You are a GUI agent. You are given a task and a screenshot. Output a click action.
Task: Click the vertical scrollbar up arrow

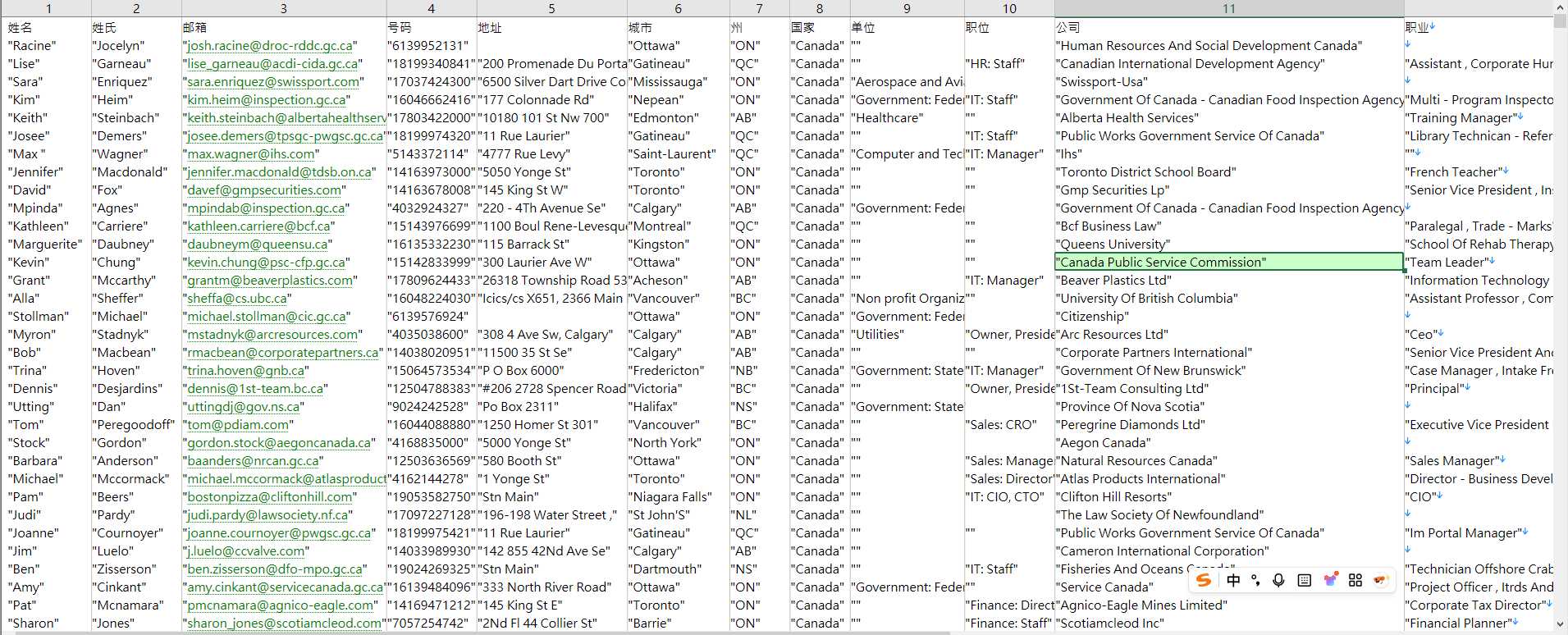[x=1560, y=8]
